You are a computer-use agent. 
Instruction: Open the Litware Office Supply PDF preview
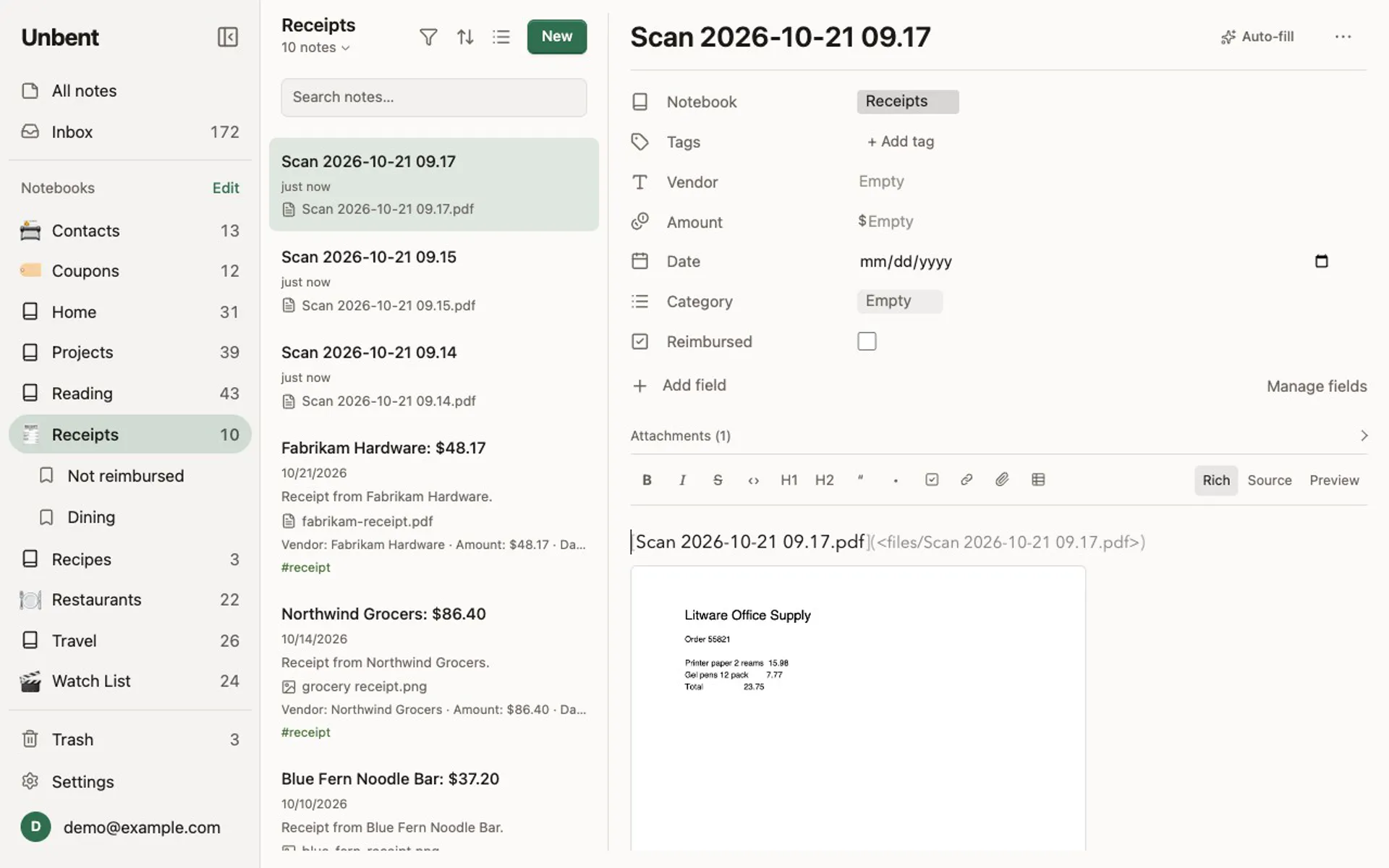click(858, 709)
